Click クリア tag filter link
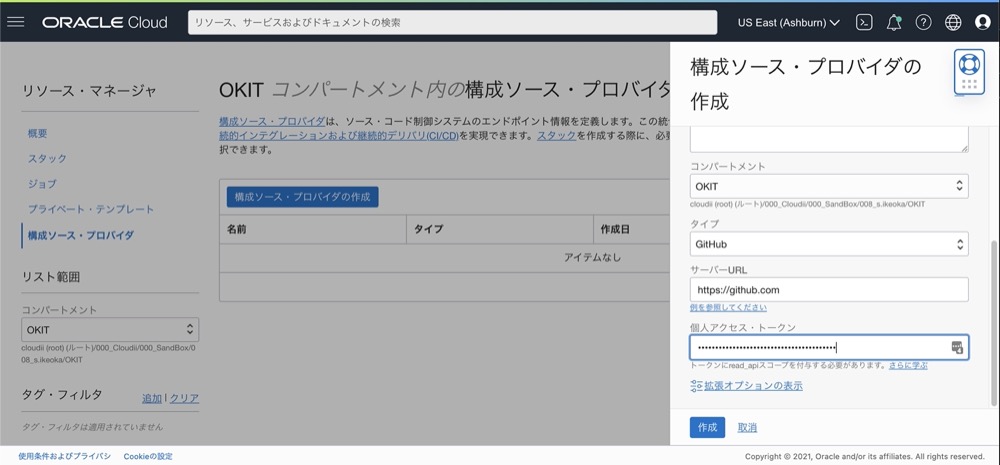This screenshot has height=465, width=1000. click(184, 399)
